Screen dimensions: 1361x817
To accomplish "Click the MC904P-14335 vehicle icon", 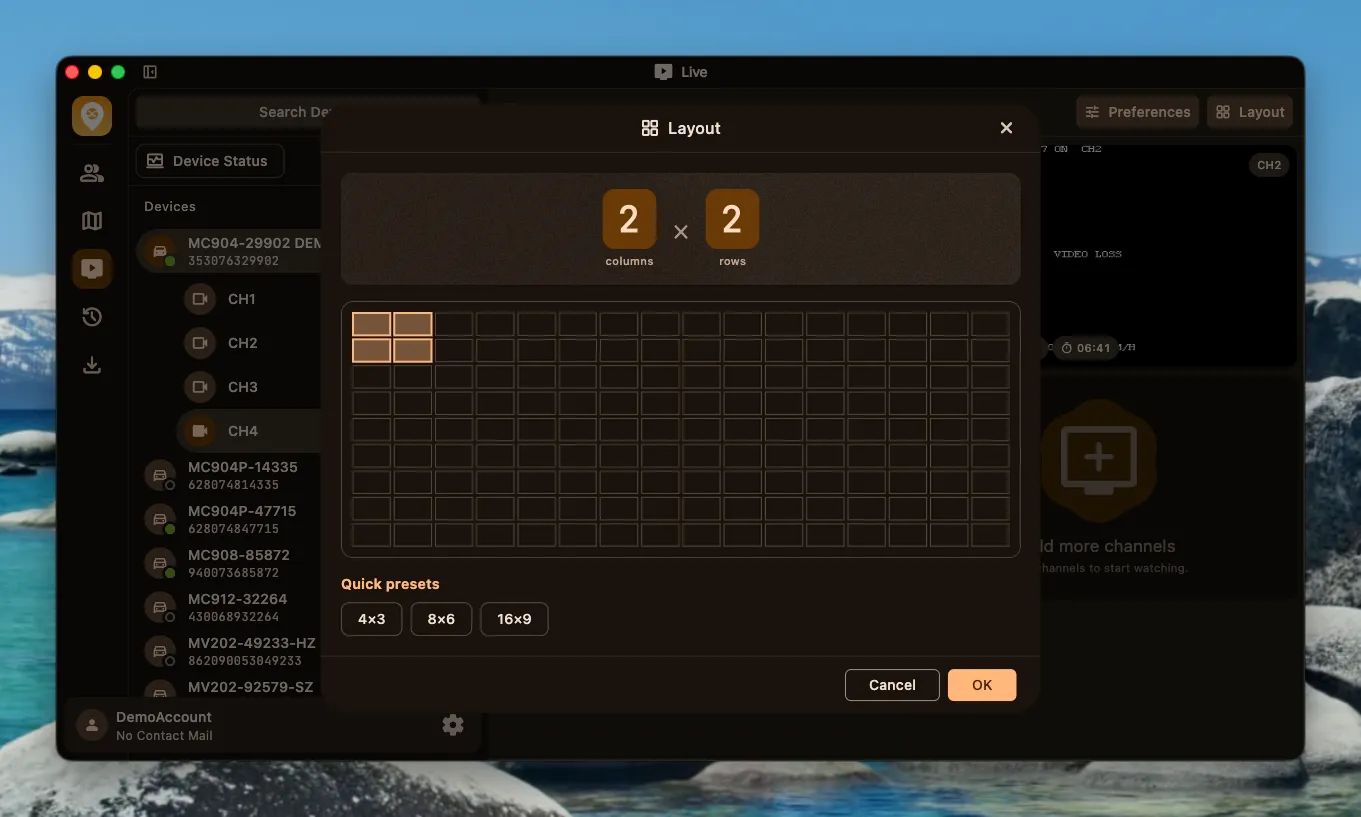I will coord(160,475).
